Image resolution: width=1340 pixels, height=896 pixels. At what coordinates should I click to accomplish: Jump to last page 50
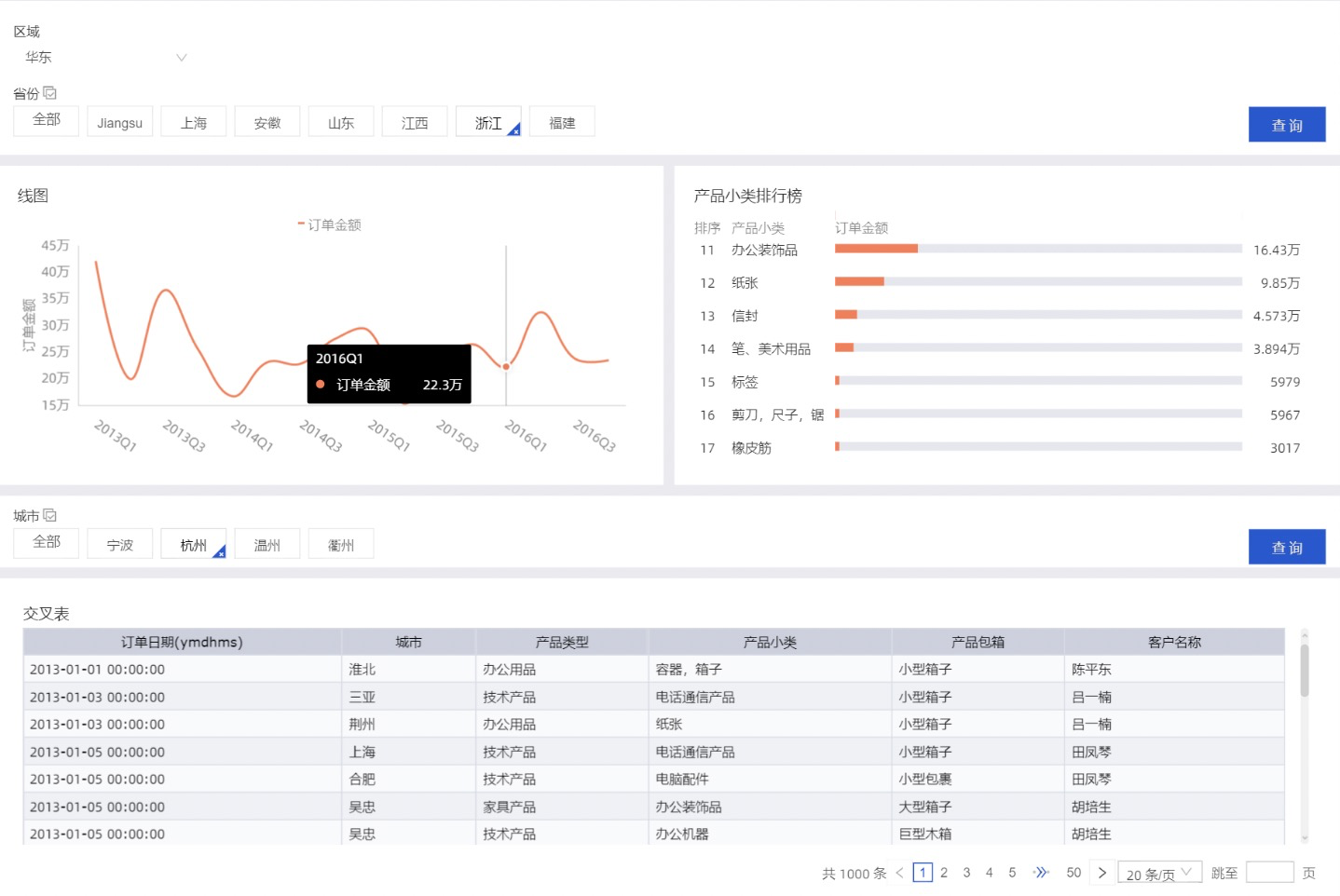[x=1073, y=873]
